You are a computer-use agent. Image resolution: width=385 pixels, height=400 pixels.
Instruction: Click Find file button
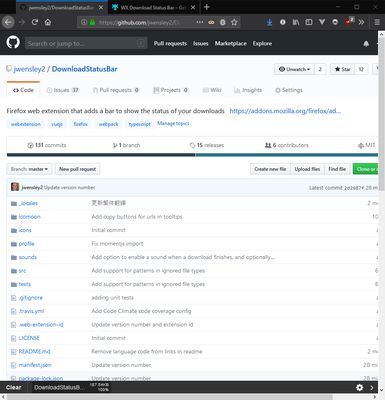[x=337, y=169]
